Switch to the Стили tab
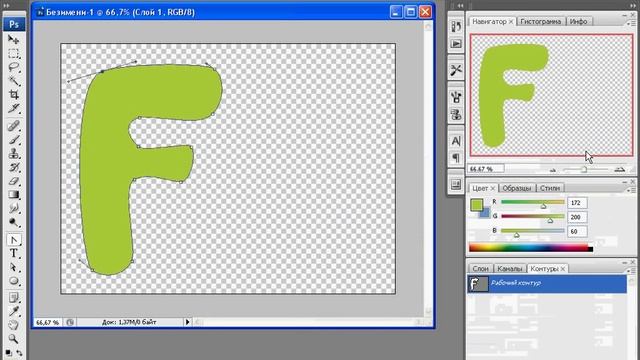Viewport: 640px width, 360px height. tap(550, 188)
